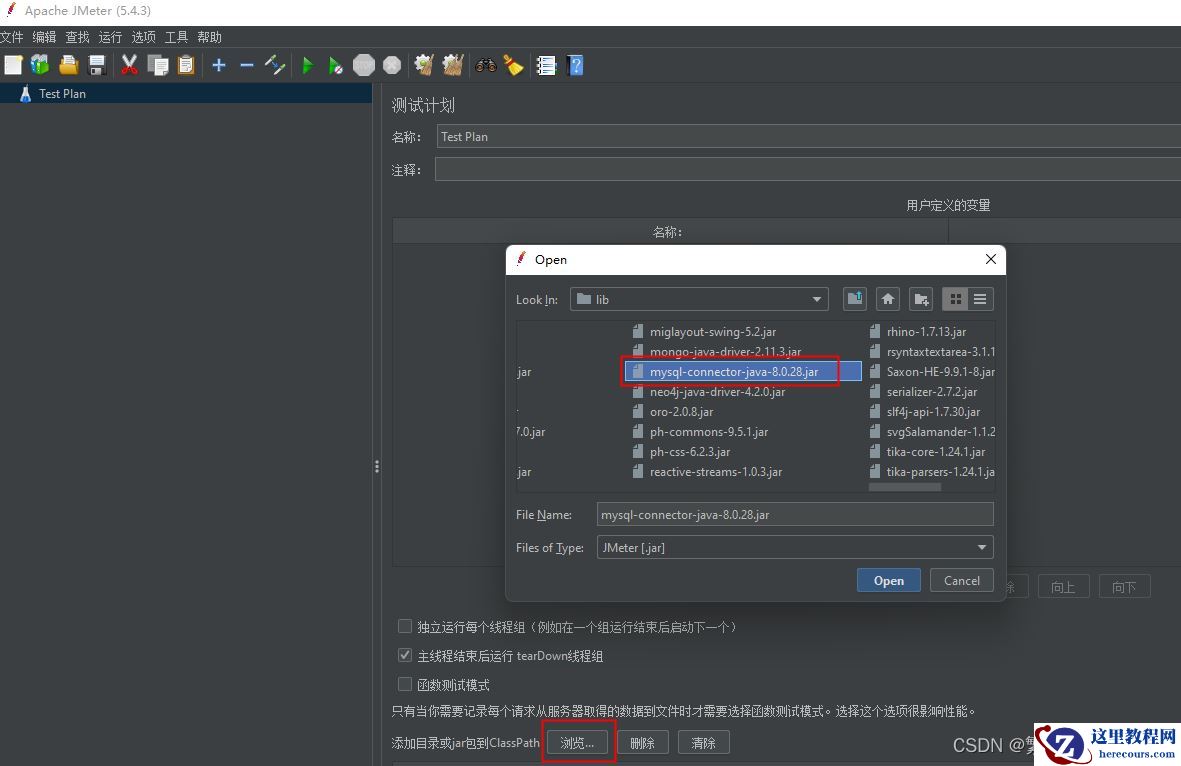1181x766 pixels.
Task: Start the test with the green play icon
Action: [307, 66]
